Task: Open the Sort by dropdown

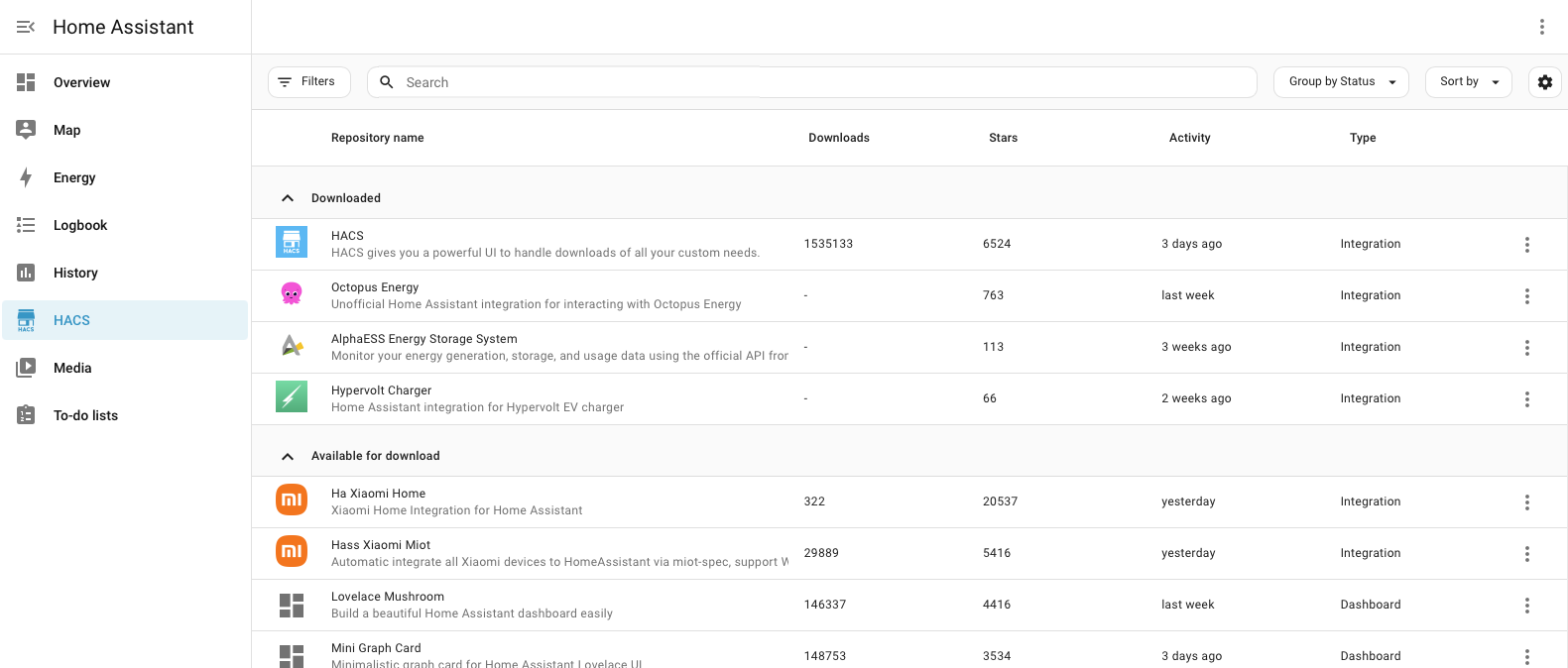Action: (x=1469, y=82)
